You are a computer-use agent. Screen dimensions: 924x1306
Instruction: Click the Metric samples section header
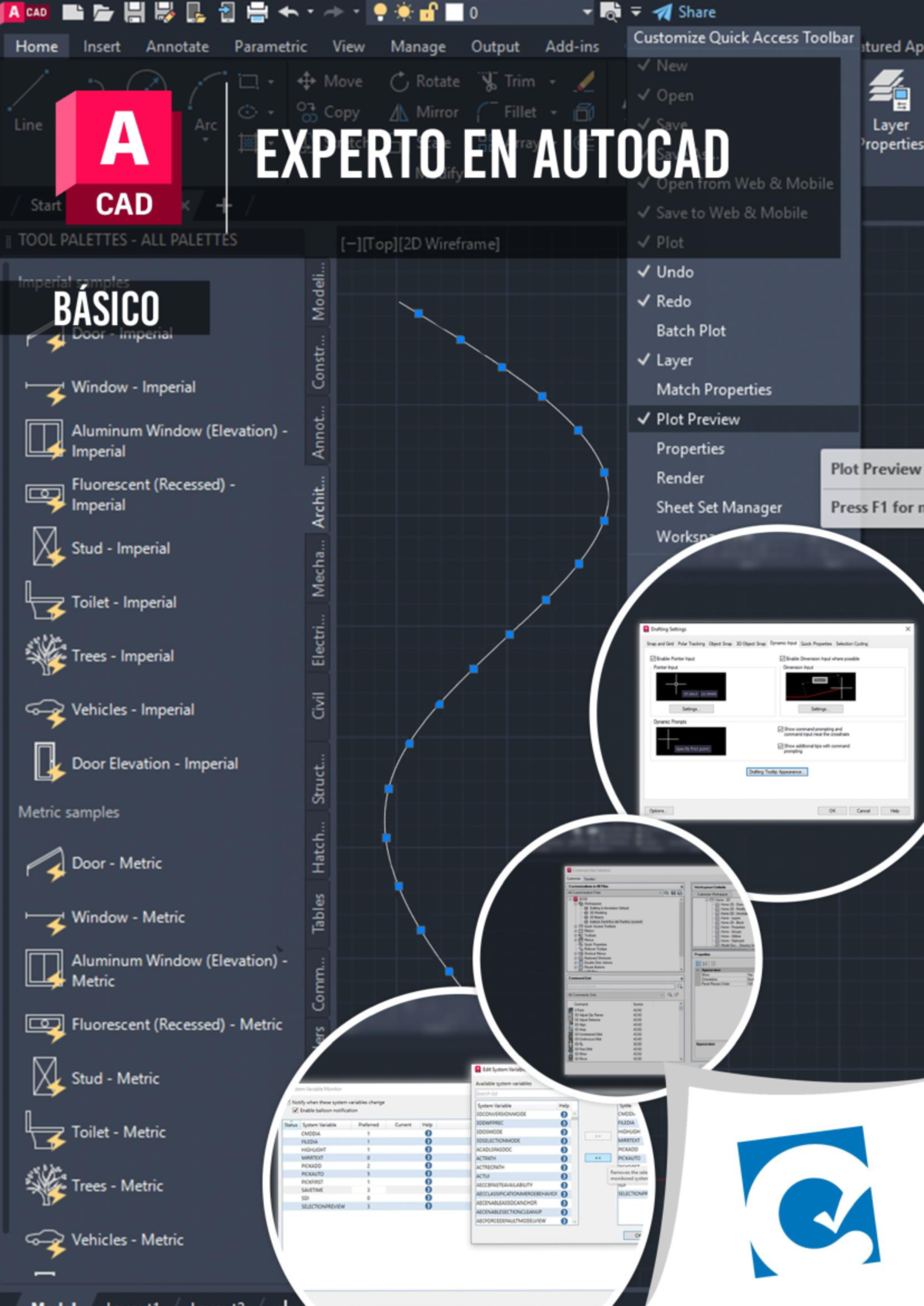pos(69,812)
